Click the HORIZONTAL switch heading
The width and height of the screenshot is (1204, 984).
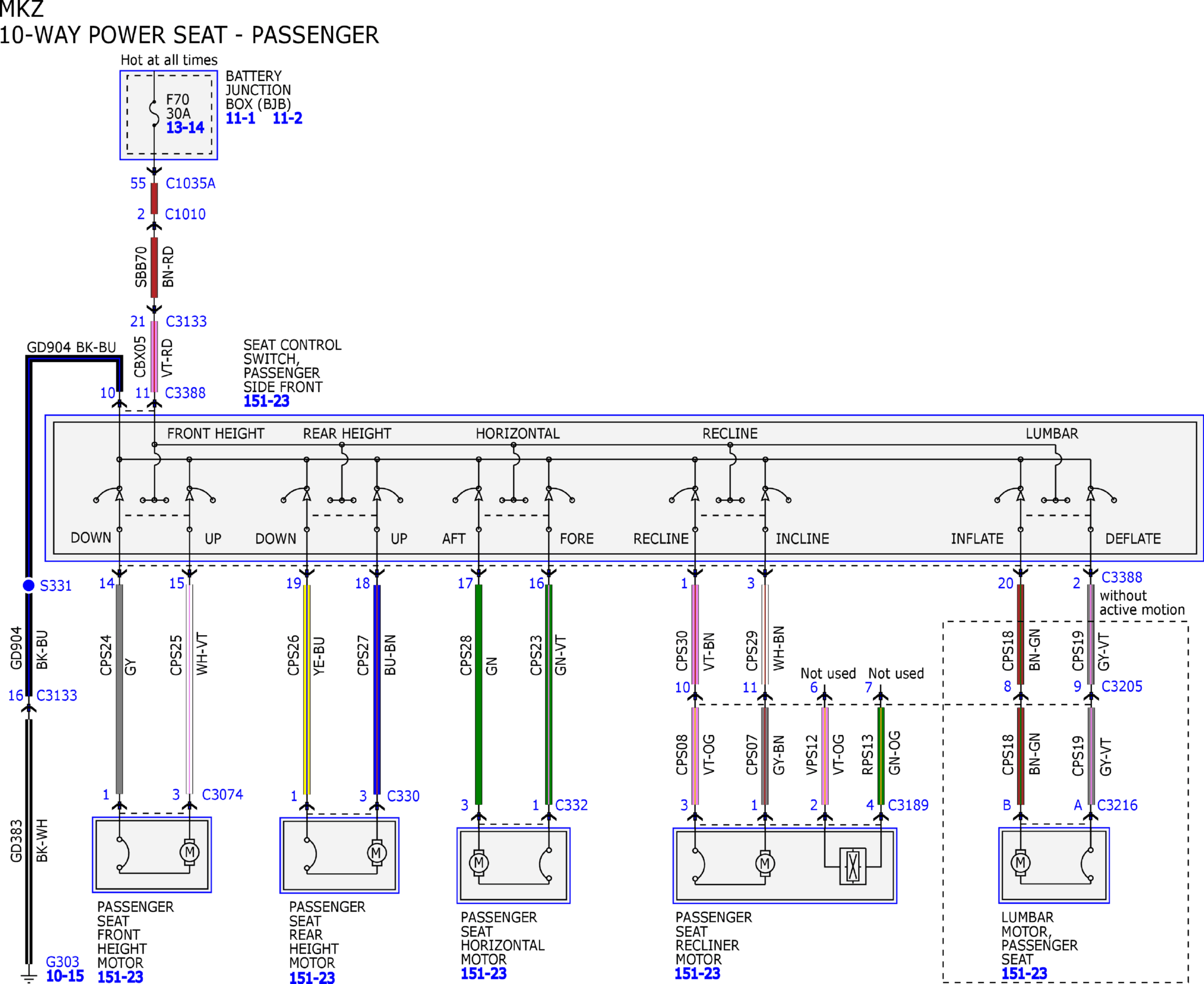(517, 434)
